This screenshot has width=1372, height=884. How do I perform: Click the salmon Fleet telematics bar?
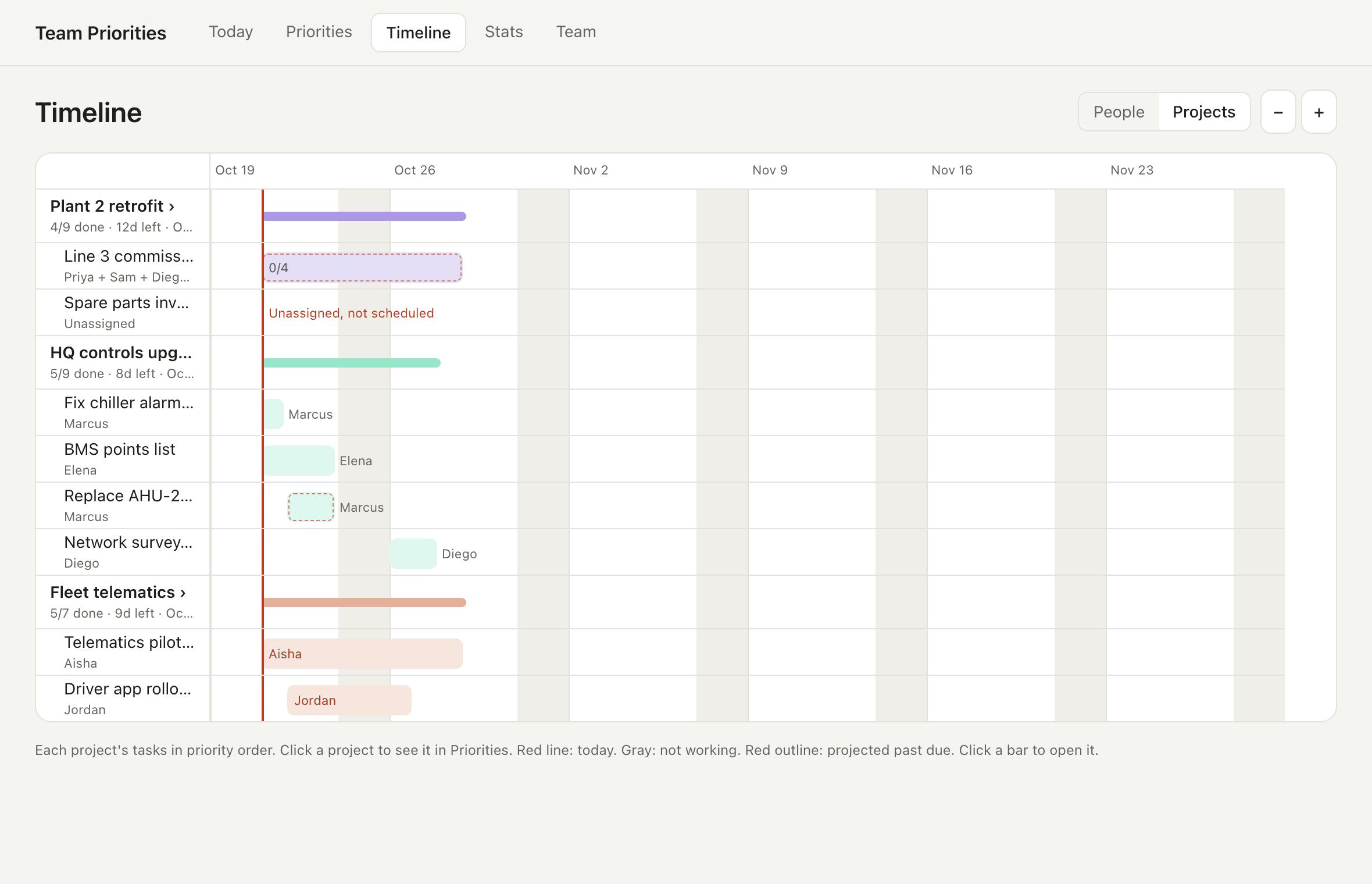pyautogui.click(x=365, y=603)
